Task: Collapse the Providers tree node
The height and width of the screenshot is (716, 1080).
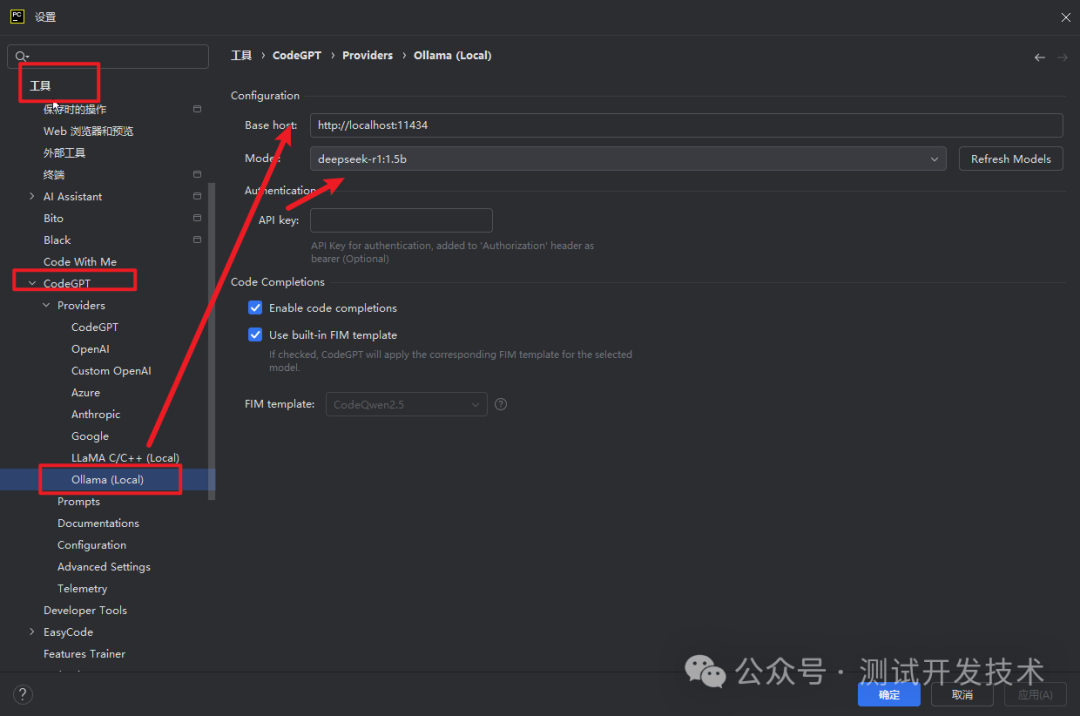Action: (46, 305)
